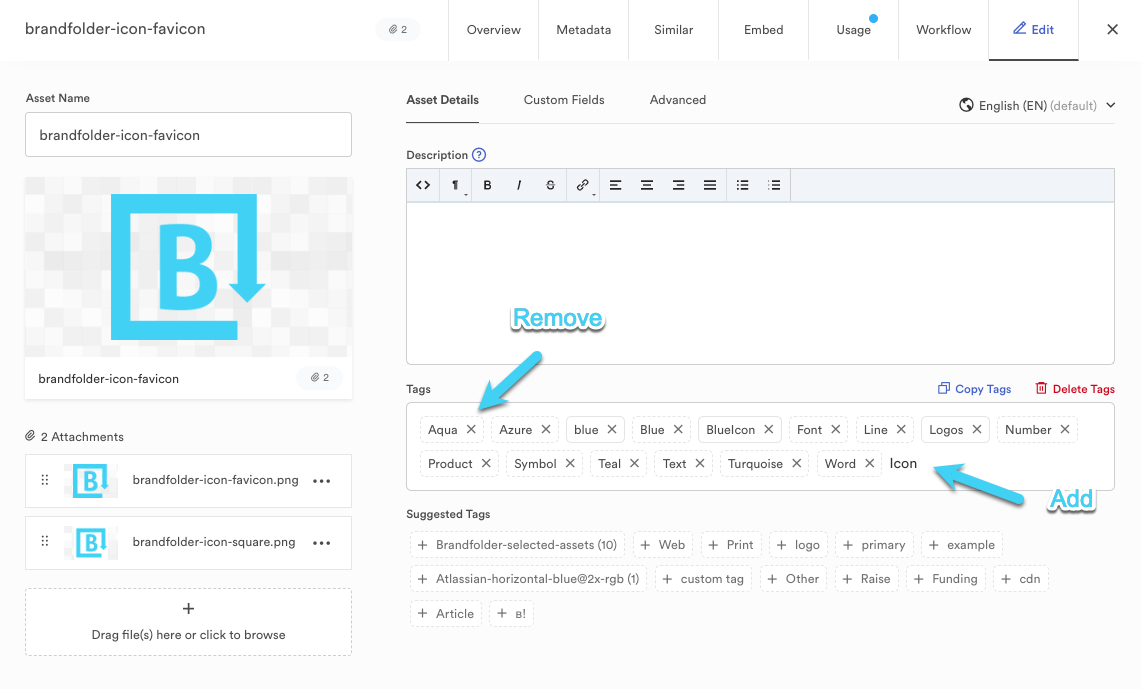The image size is (1141, 689).
Task: Open options menu for brandfolder-icon-square.png
Action: (322, 543)
